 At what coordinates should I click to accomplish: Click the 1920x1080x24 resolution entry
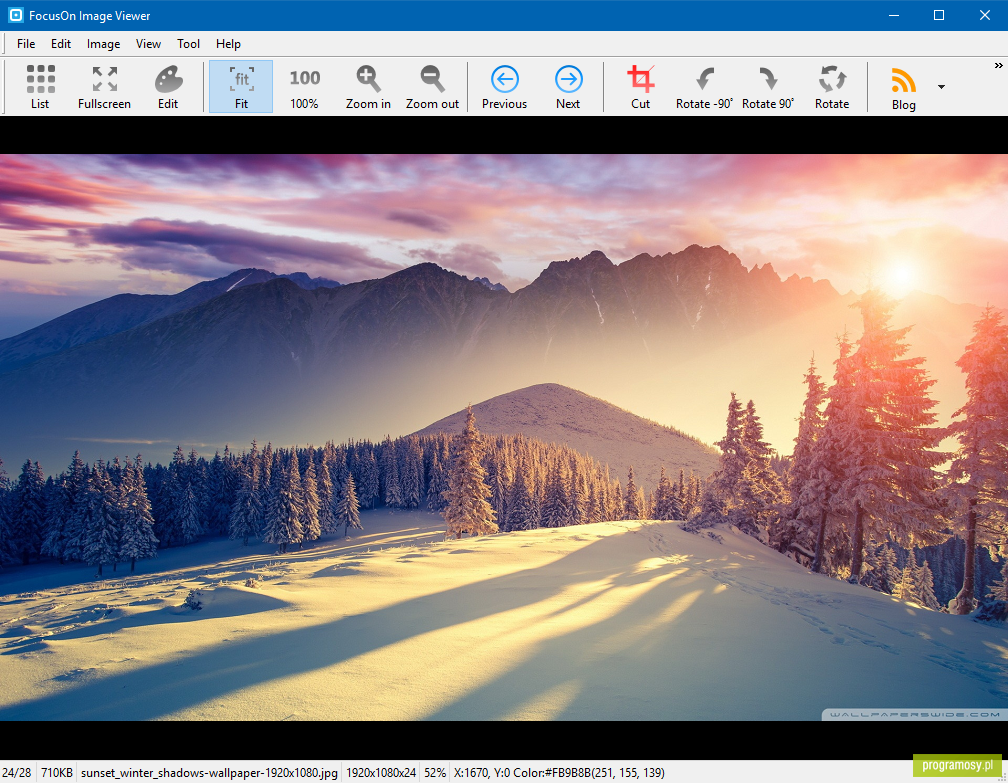click(x=381, y=773)
